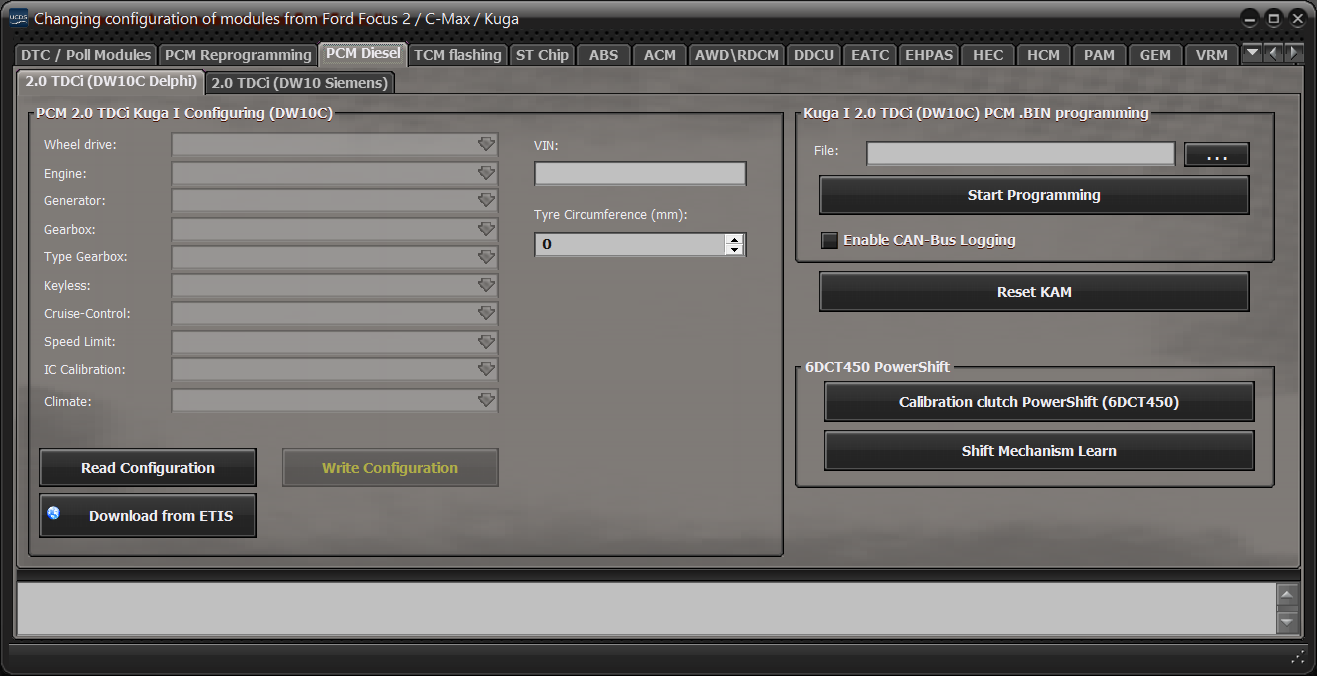Increase Tyre Circumference with up arrow
Image resolution: width=1317 pixels, height=676 pixels.
[x=735, y=239]
